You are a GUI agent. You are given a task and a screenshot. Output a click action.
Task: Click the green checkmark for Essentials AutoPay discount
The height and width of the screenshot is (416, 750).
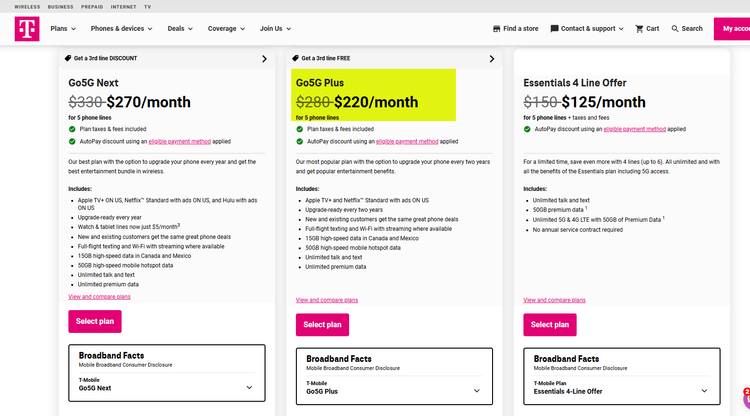[x=527, y=129]
